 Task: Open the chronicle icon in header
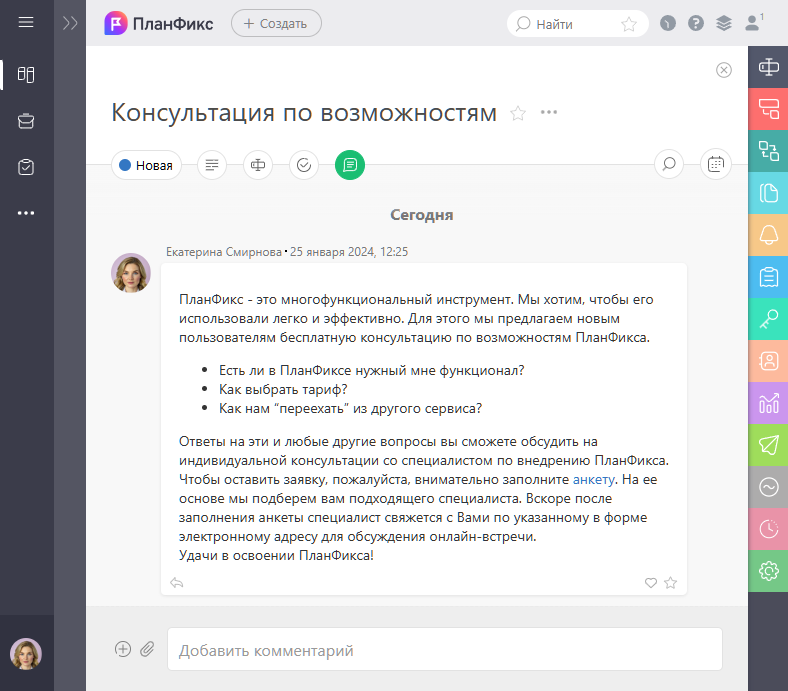667,23
